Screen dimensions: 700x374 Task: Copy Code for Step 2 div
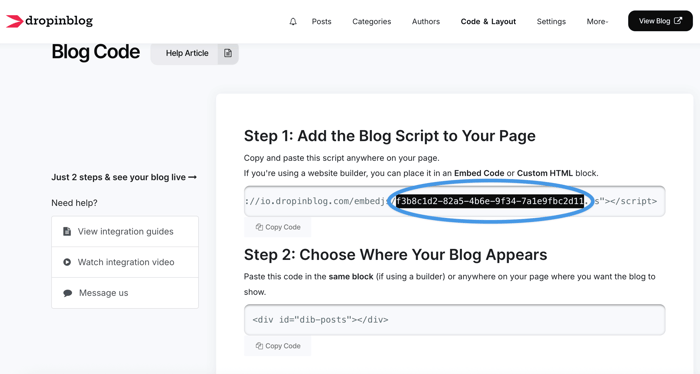(278, 346)
